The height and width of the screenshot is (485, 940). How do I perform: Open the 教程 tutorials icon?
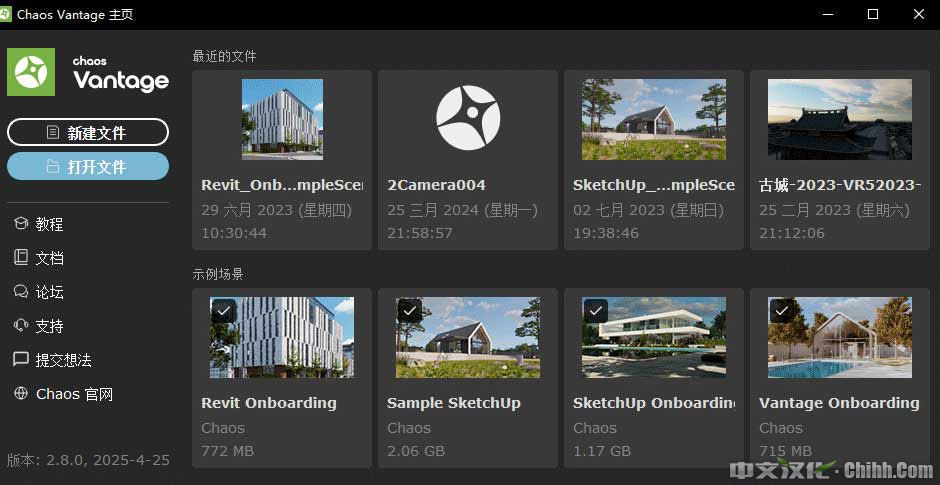click(x=20, y=224)
